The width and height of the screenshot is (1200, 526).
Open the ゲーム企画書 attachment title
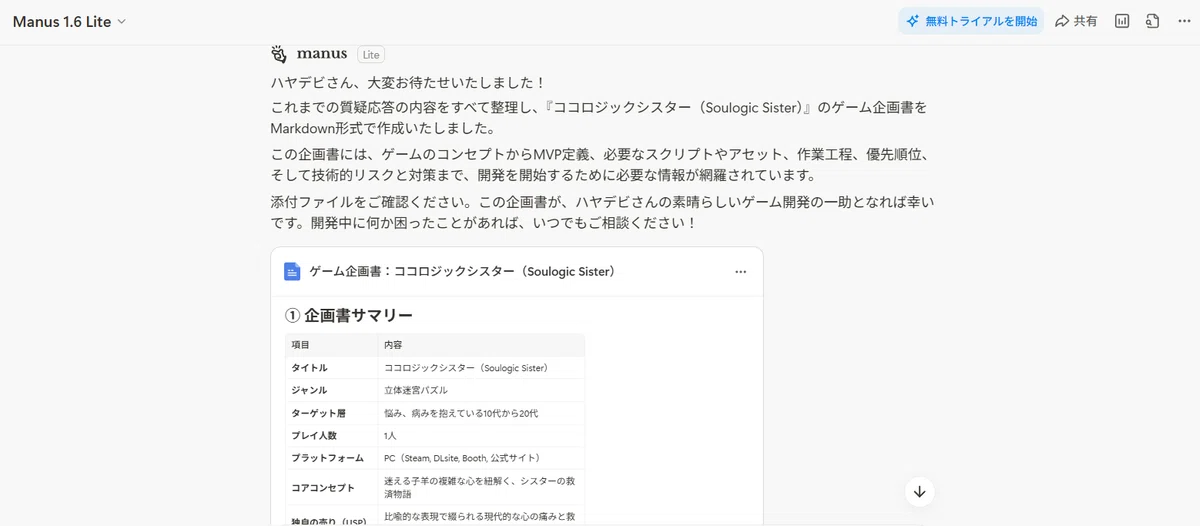462,272
